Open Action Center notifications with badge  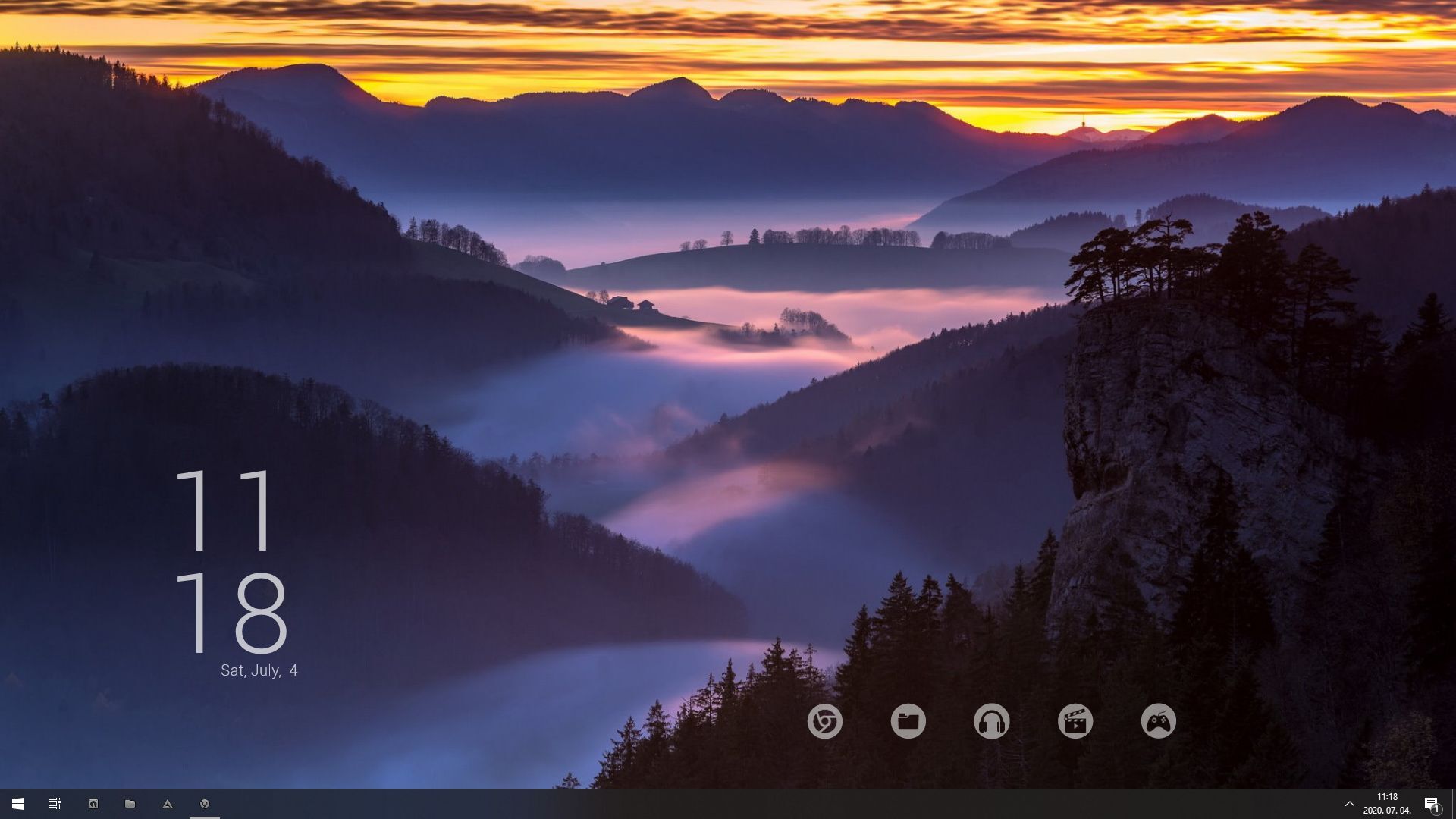click(1431, 804)
